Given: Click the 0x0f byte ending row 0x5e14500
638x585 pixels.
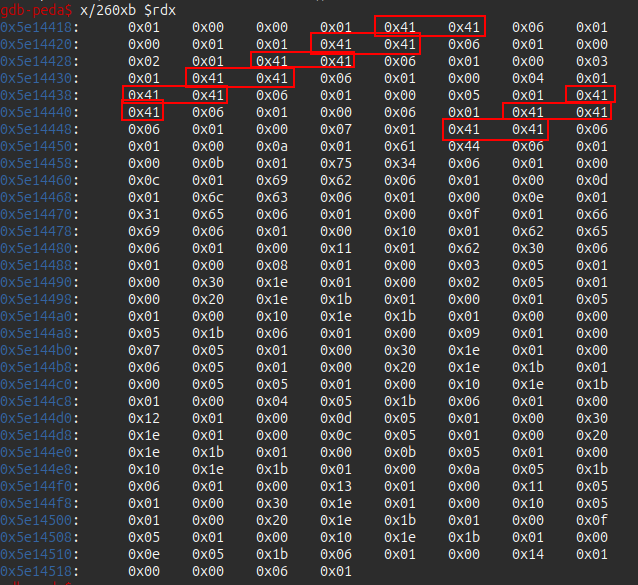Looking at the screenshot, I should point(590,520).
